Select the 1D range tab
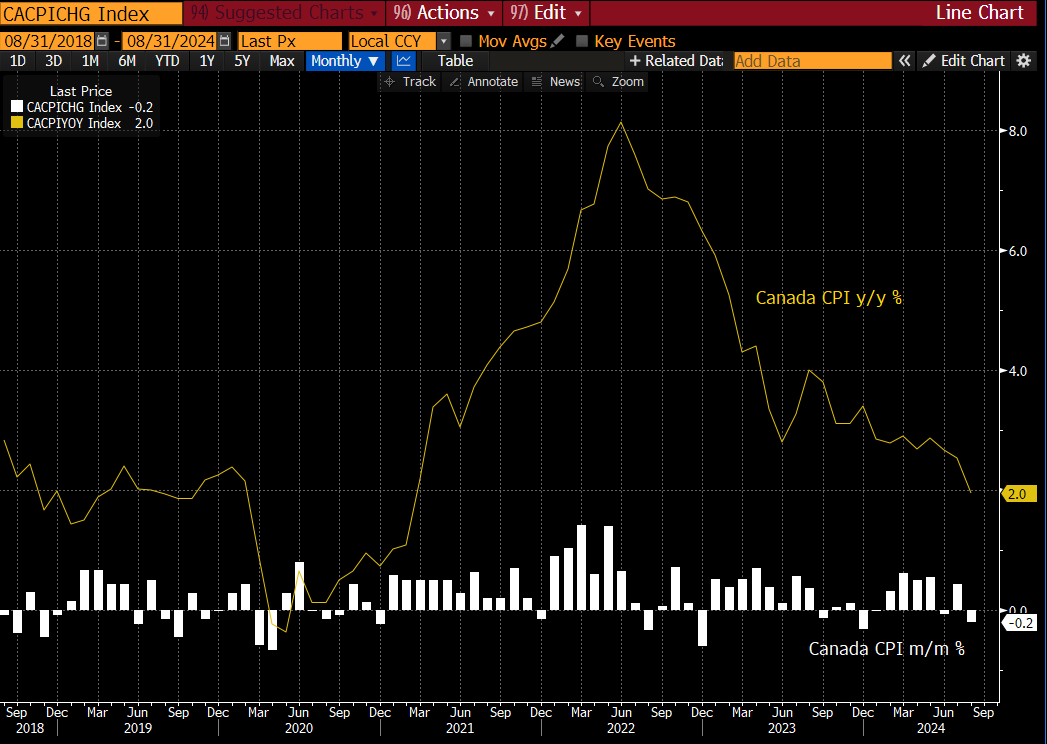Image resolution: width=1047 pixels, height=744 pixels. tap(17, 61)
